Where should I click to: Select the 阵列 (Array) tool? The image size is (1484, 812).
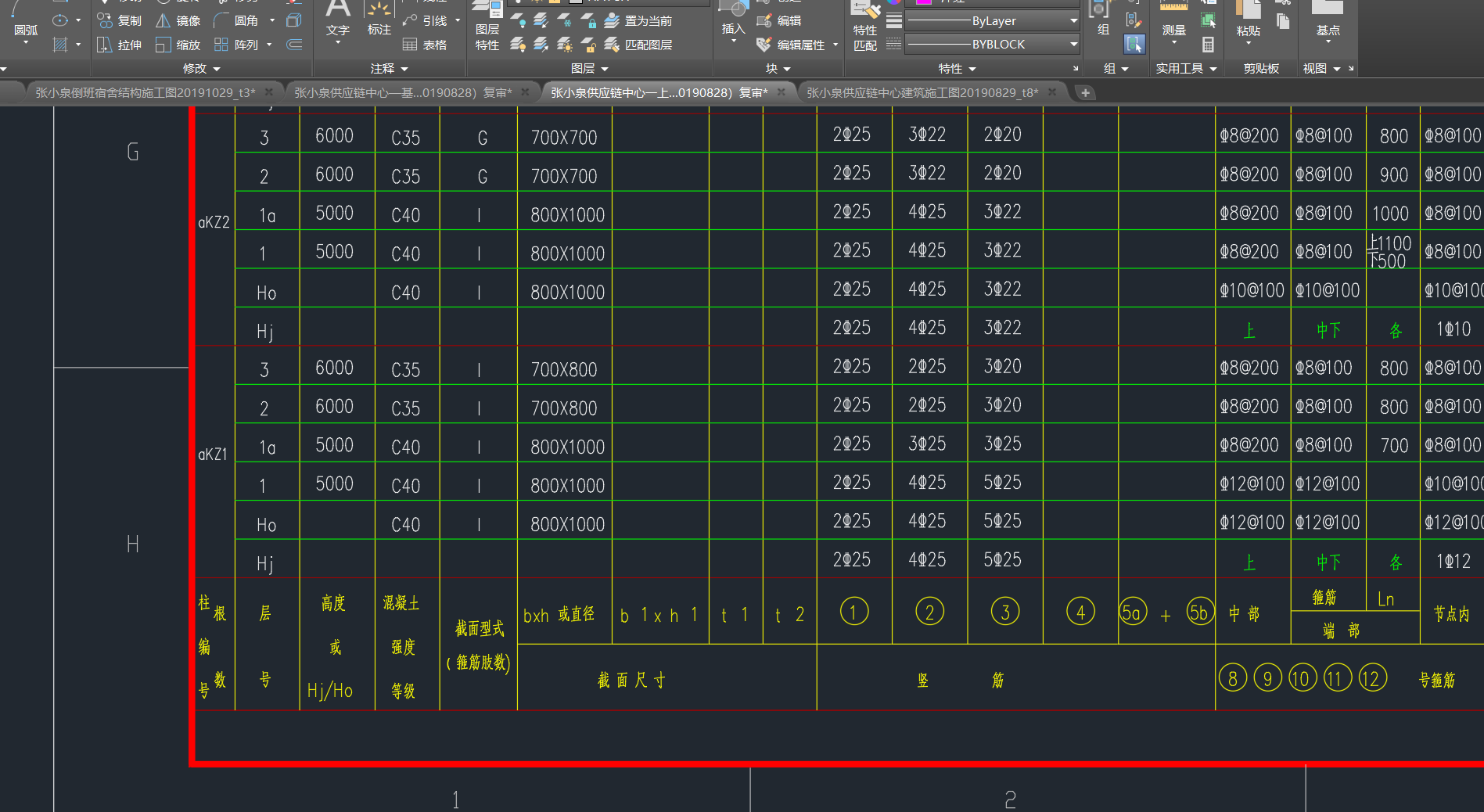236,45
